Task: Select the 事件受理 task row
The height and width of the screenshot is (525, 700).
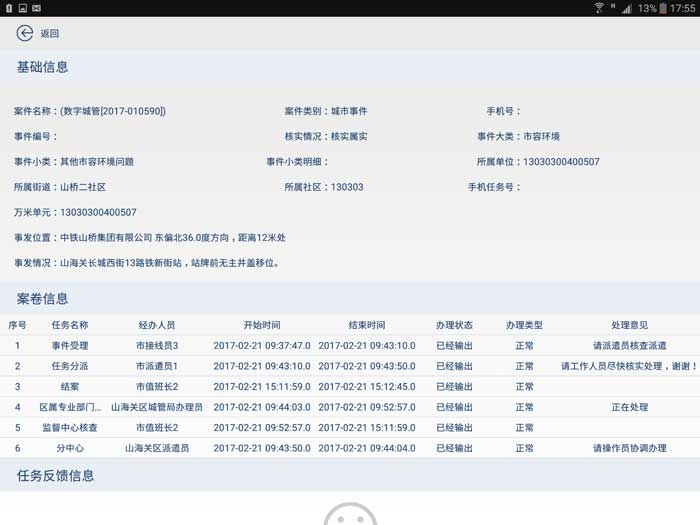Action: 350,346
